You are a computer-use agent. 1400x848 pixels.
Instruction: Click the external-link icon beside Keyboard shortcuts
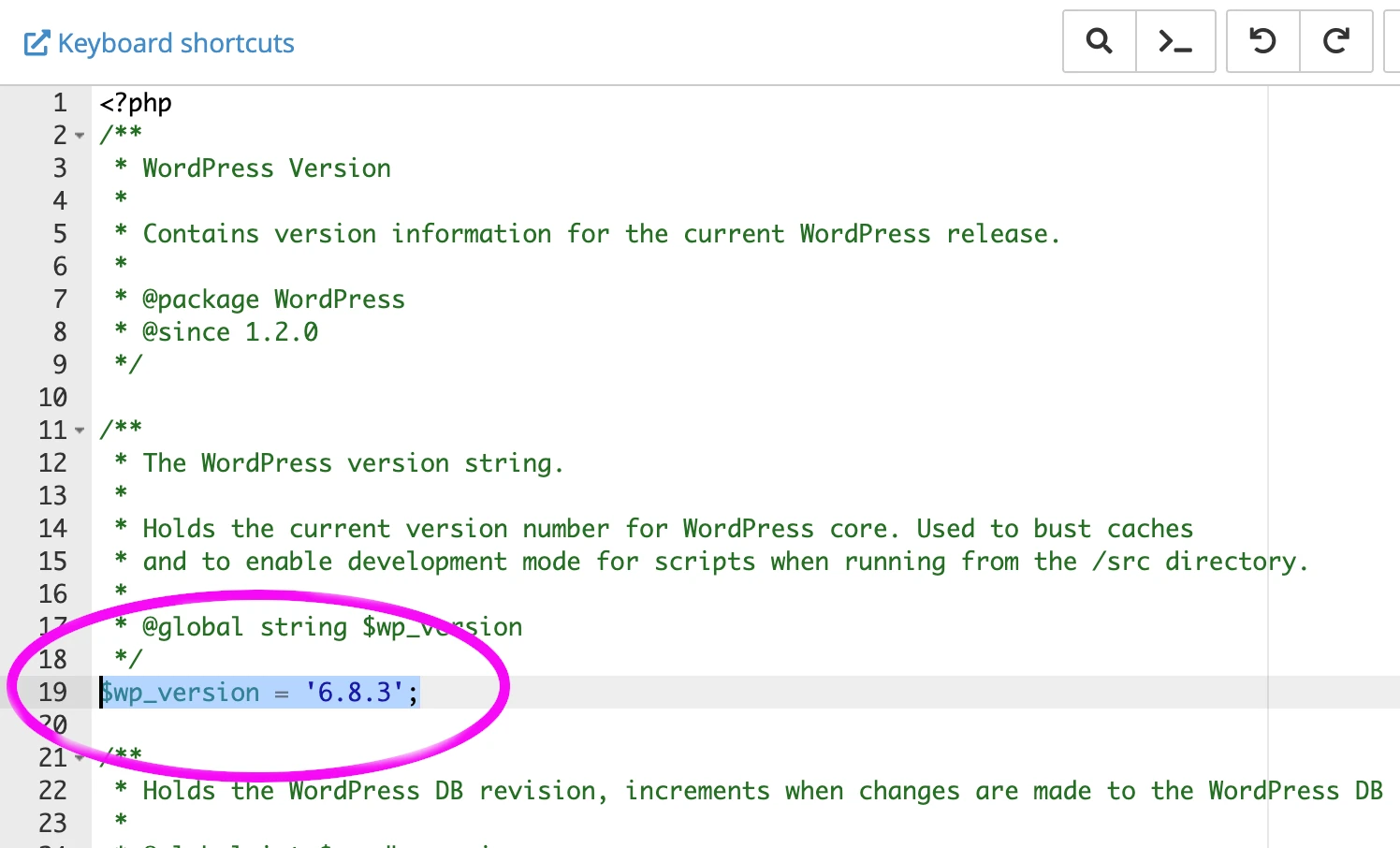[x=36, y=42]
